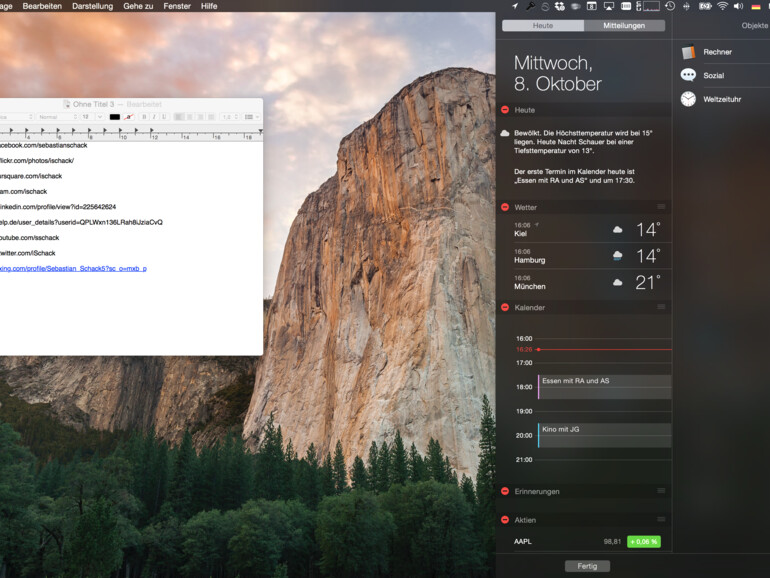Open the German flag input source menu
This screenshot has width=770, height=578.
coord(756,6)
